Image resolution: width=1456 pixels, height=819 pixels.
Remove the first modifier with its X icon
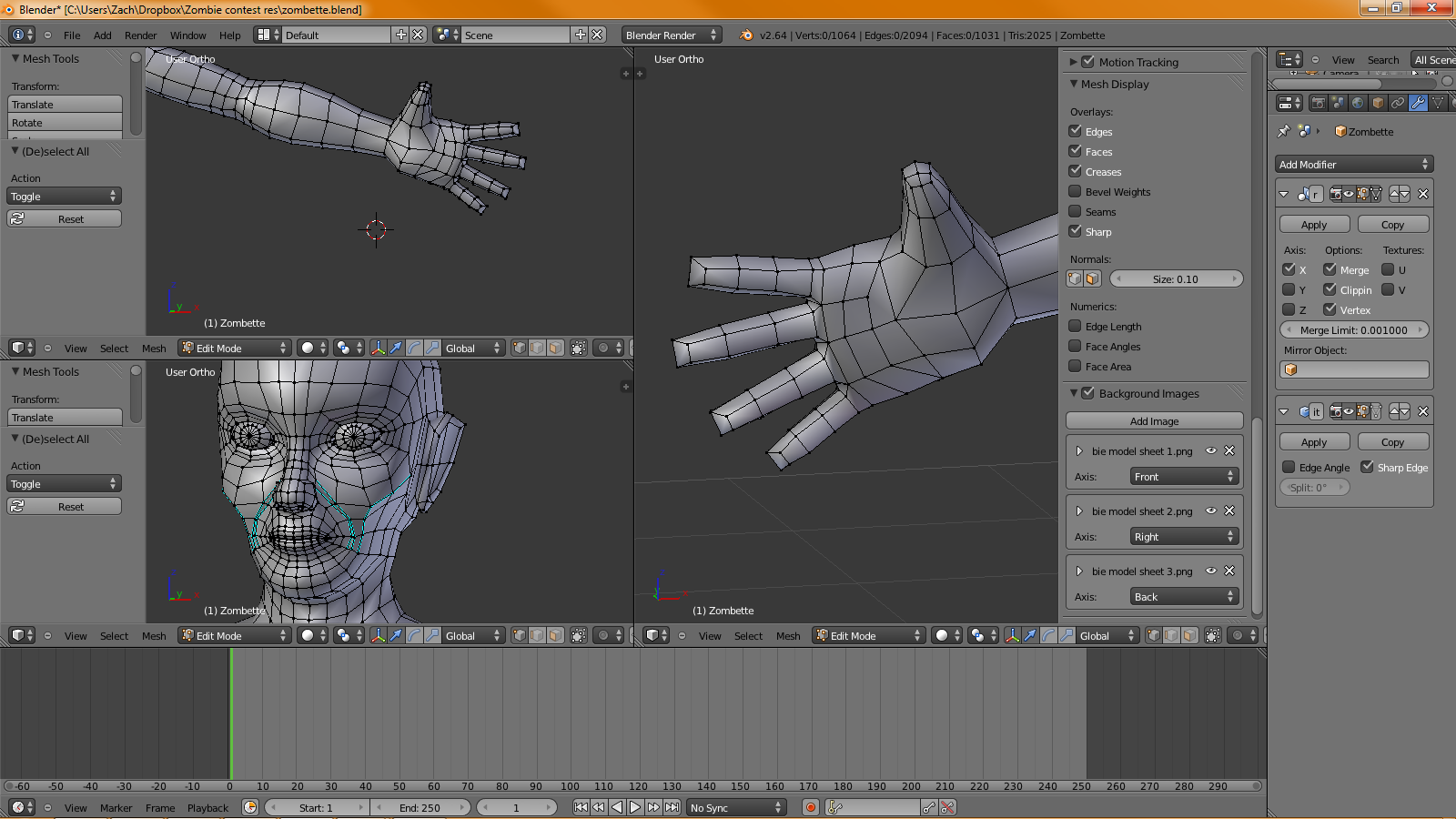click(x=1423, y=194)
